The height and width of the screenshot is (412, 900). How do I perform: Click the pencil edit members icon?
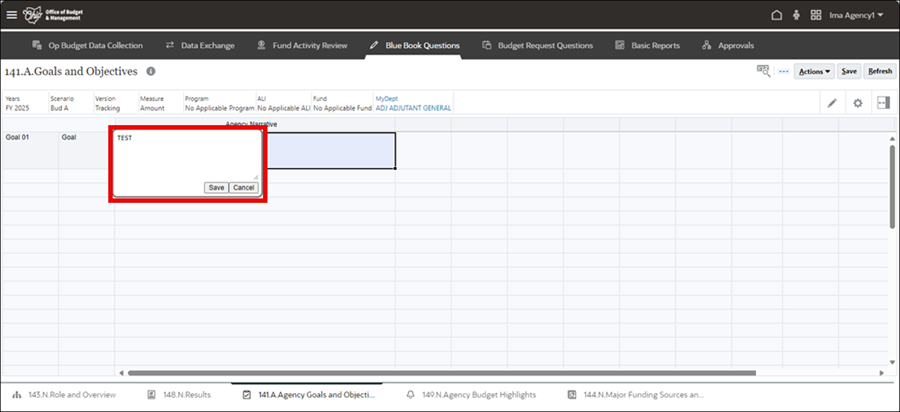(832, 103)
